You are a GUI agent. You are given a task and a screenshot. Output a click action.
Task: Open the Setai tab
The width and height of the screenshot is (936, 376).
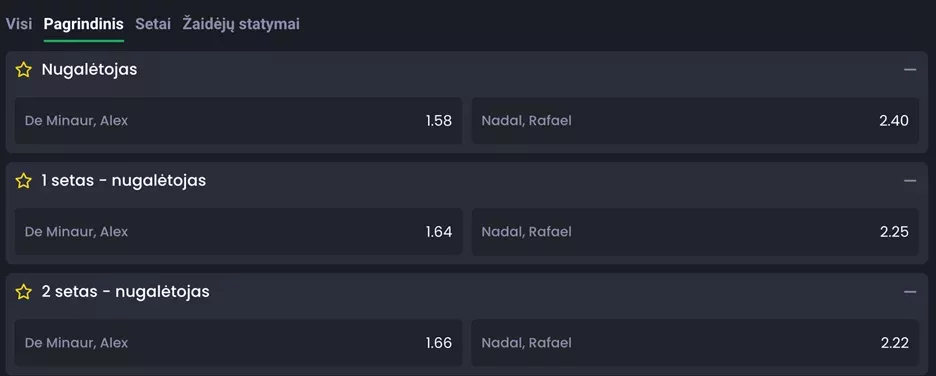tap(153, 24)
